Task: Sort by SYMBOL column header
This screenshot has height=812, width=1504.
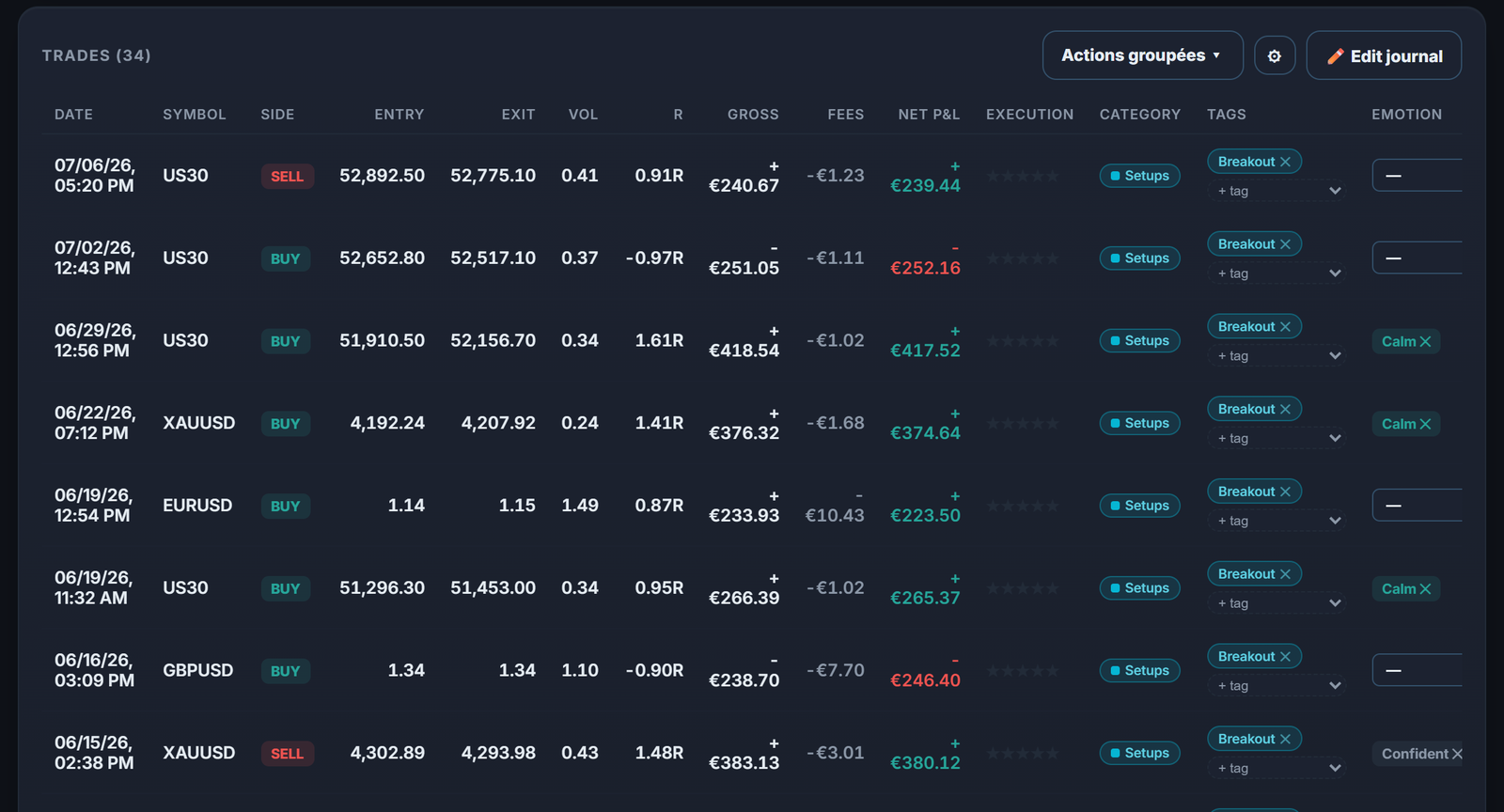Action: (195, 115)
